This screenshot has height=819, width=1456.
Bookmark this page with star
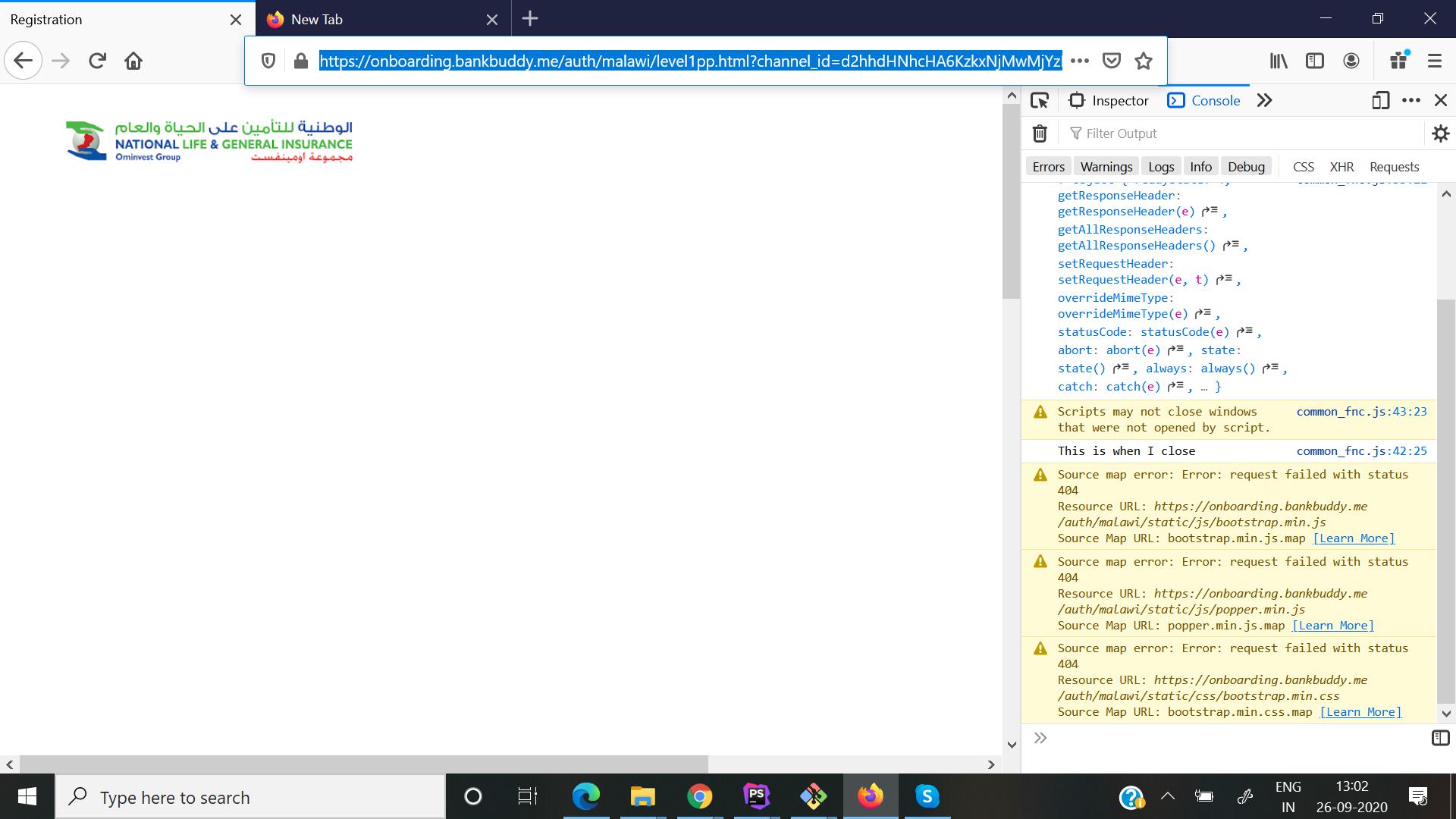pos(1144,61)
